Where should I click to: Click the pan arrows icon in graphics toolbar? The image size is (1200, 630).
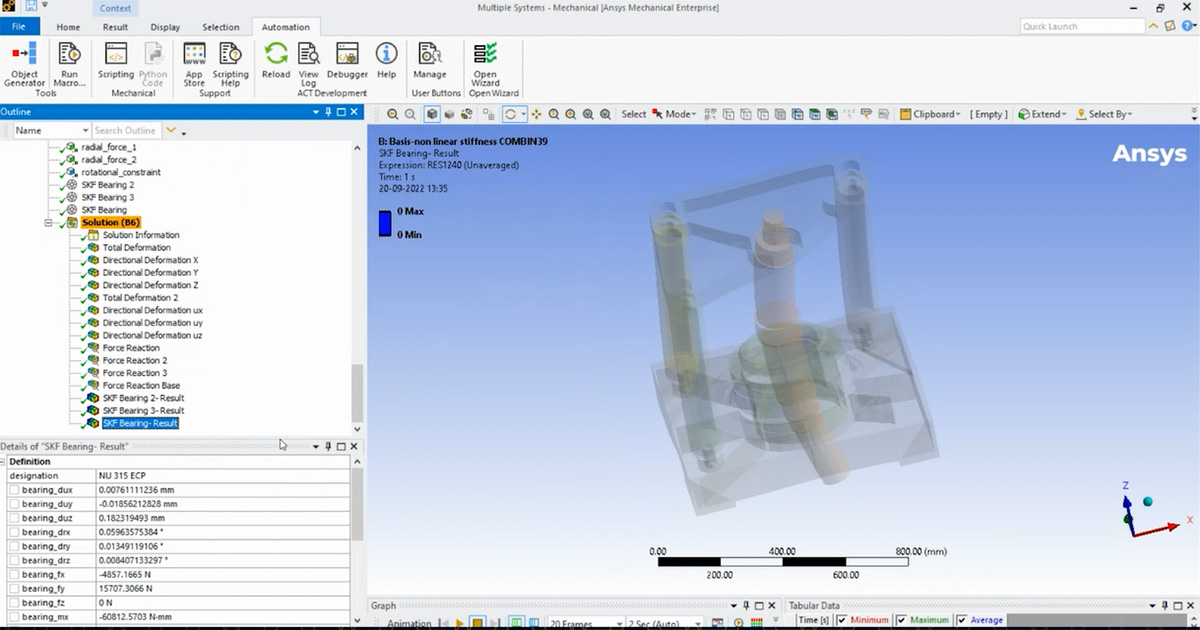pyautogui.click(x=536, y=114)
